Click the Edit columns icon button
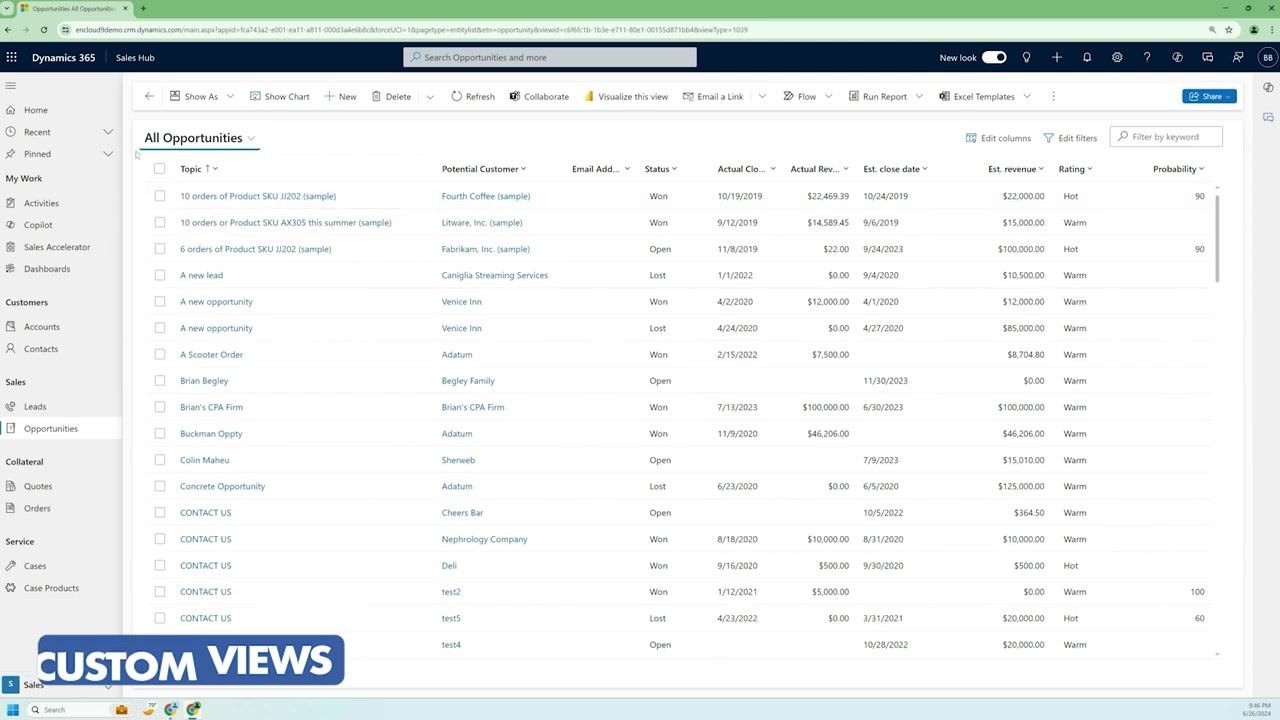1280x720 pixels. click(x=998, y=138)
